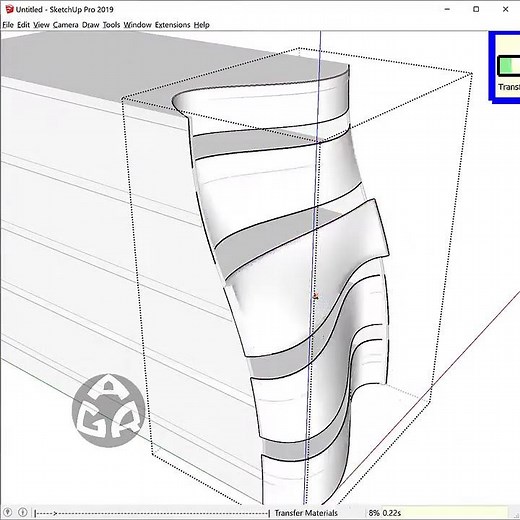
Task: Open the Draw menu
Action: pos(91,25)
